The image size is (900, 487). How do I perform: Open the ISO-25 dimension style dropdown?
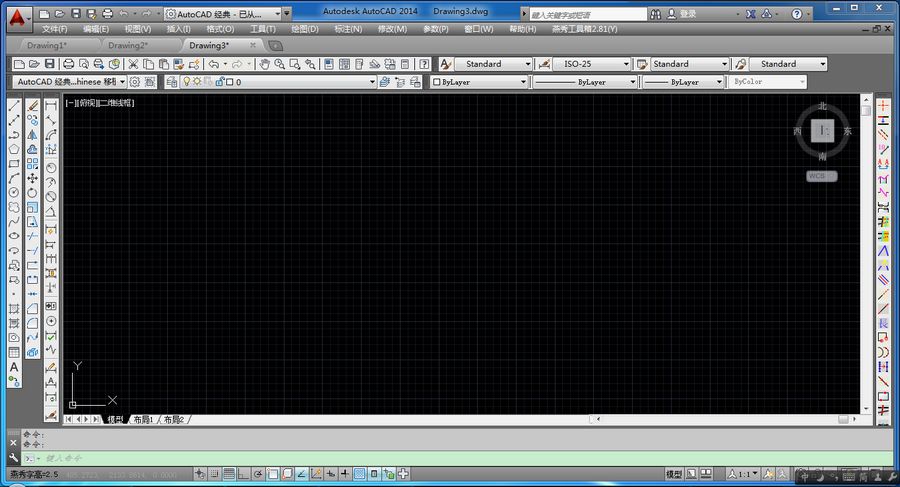[592, 64]
